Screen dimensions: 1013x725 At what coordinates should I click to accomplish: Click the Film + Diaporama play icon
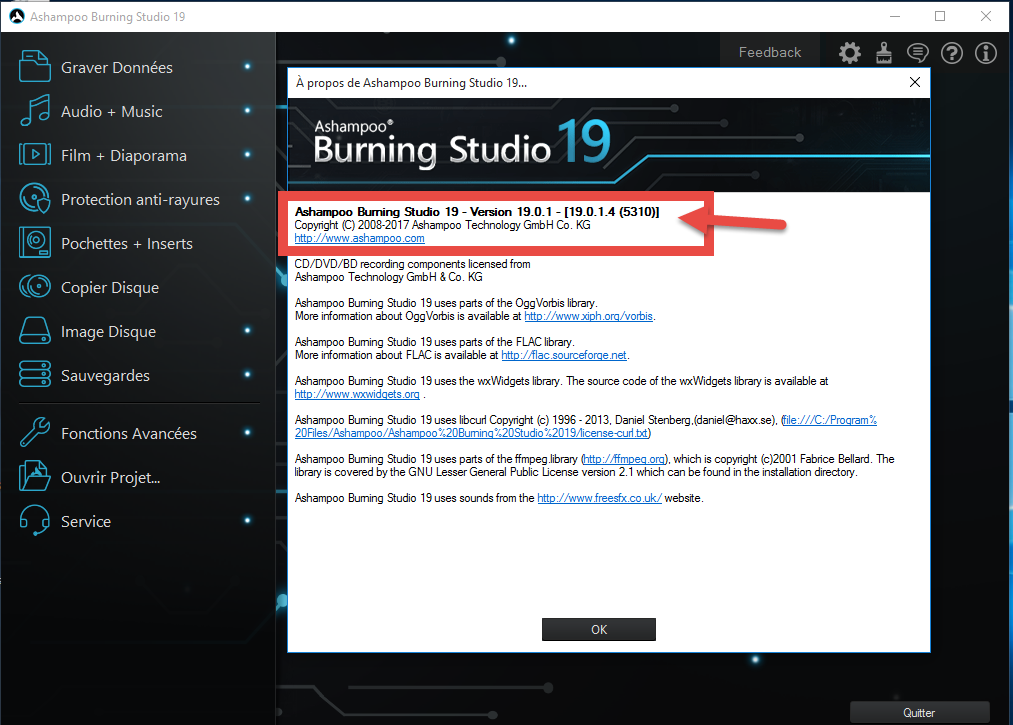[x=34, y=154]
